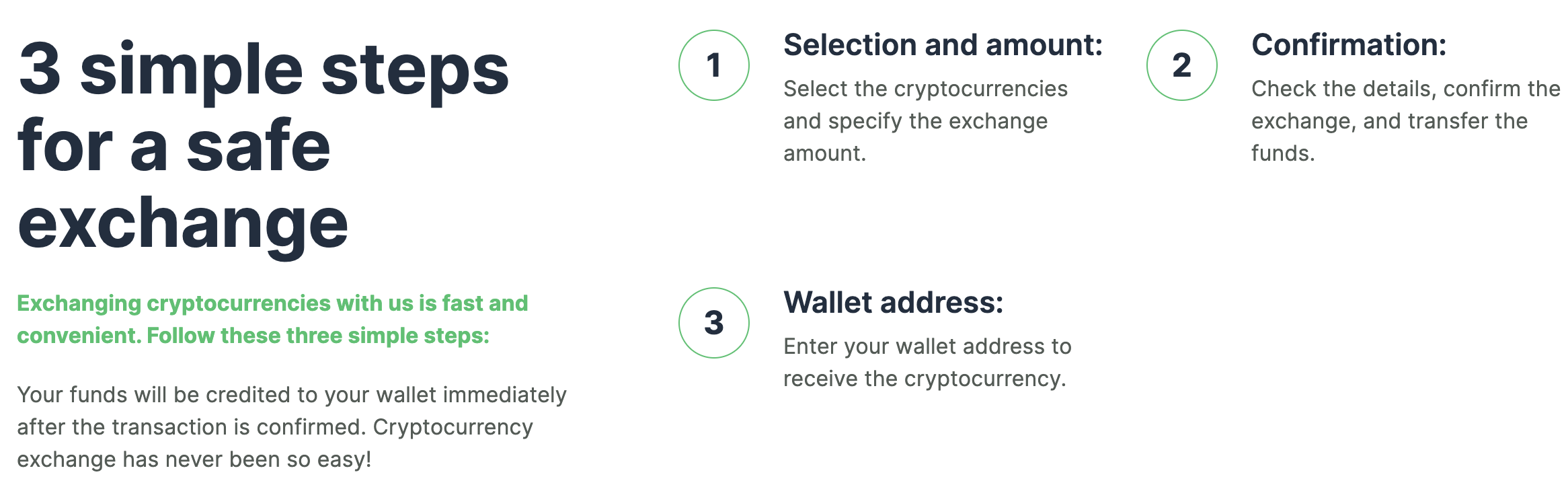Click "Select the cryptocurrencies" description text
Screen dimensions: 1568x487
pyautogui.click(x=925, y=89)
